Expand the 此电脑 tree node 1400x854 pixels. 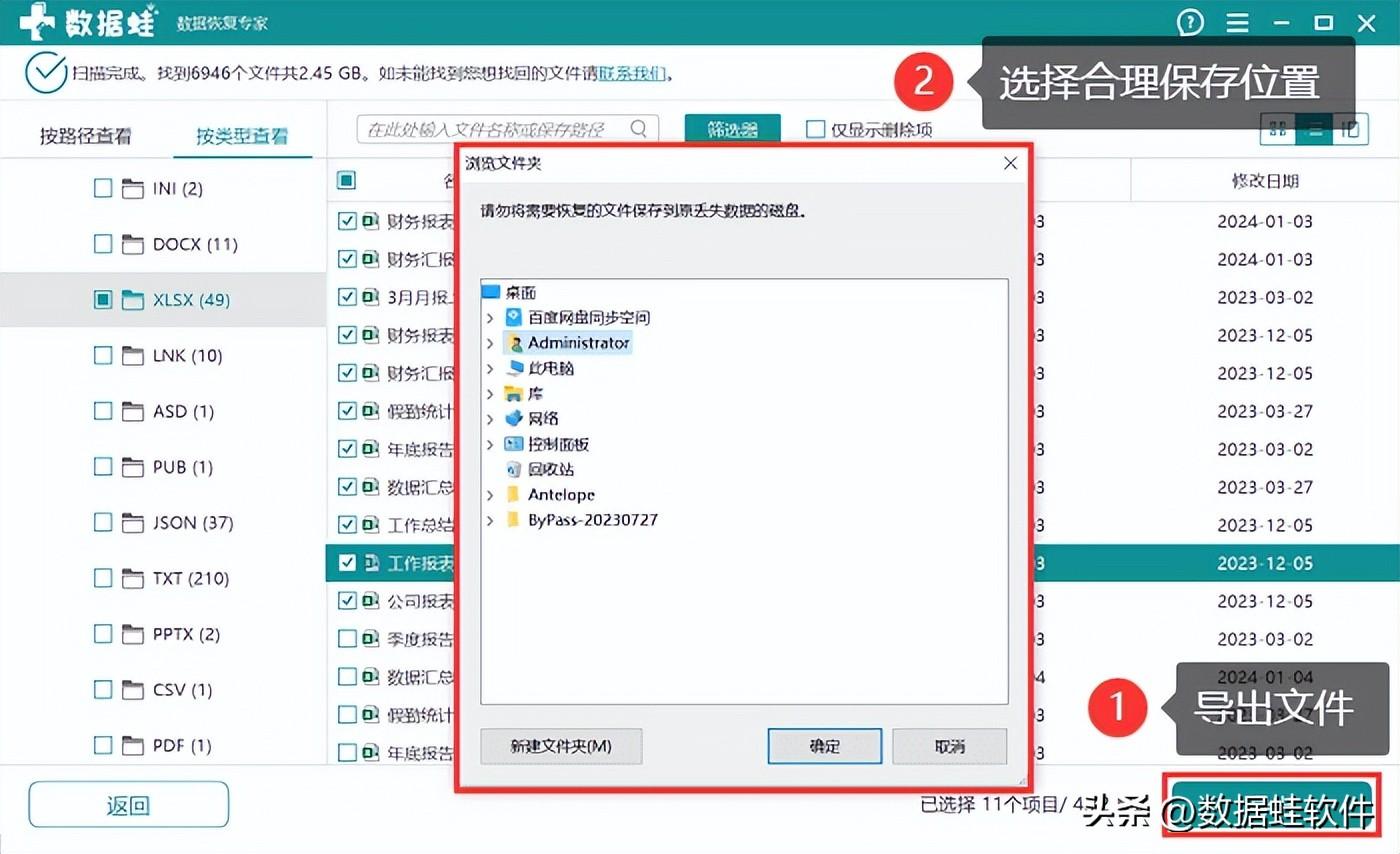coord(490,368)
